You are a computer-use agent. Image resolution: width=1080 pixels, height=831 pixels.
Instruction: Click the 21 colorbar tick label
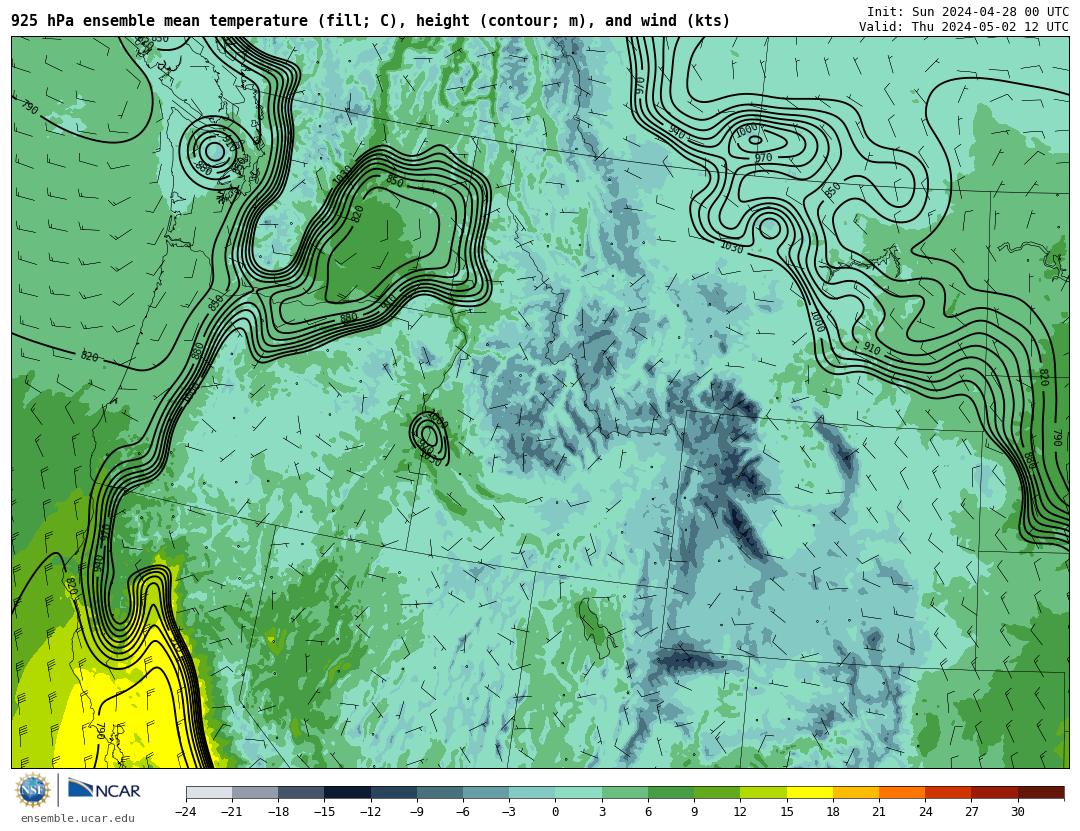879,812
